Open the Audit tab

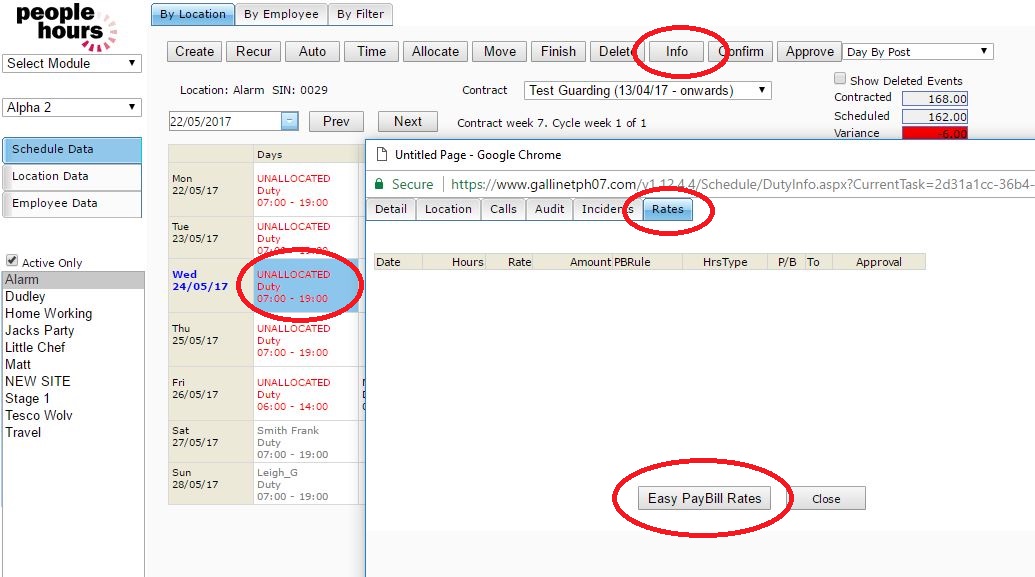click(x=549, y=209)
